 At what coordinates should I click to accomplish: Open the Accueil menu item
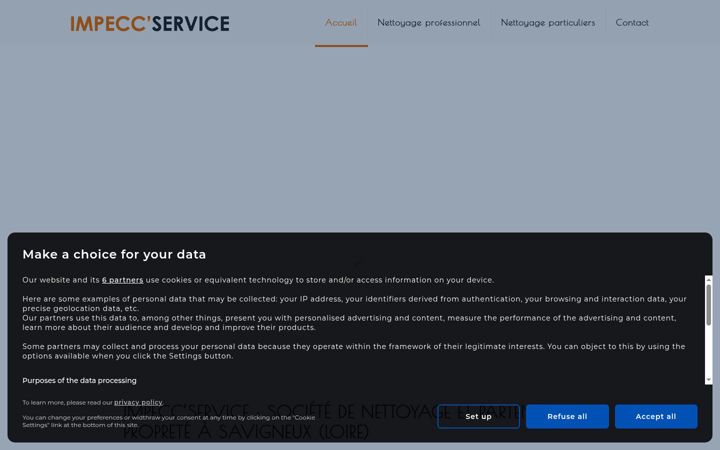tap(341, 22)
